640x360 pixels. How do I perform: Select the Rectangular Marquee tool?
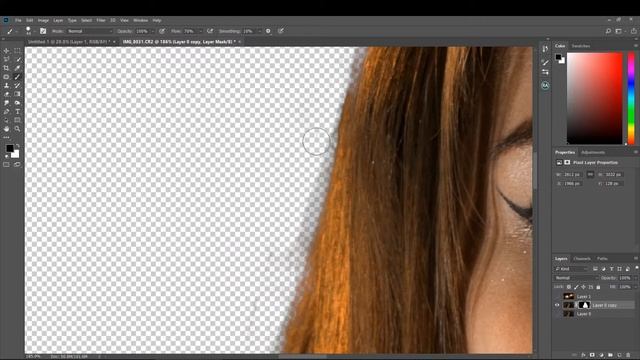(x=17, y=51)
